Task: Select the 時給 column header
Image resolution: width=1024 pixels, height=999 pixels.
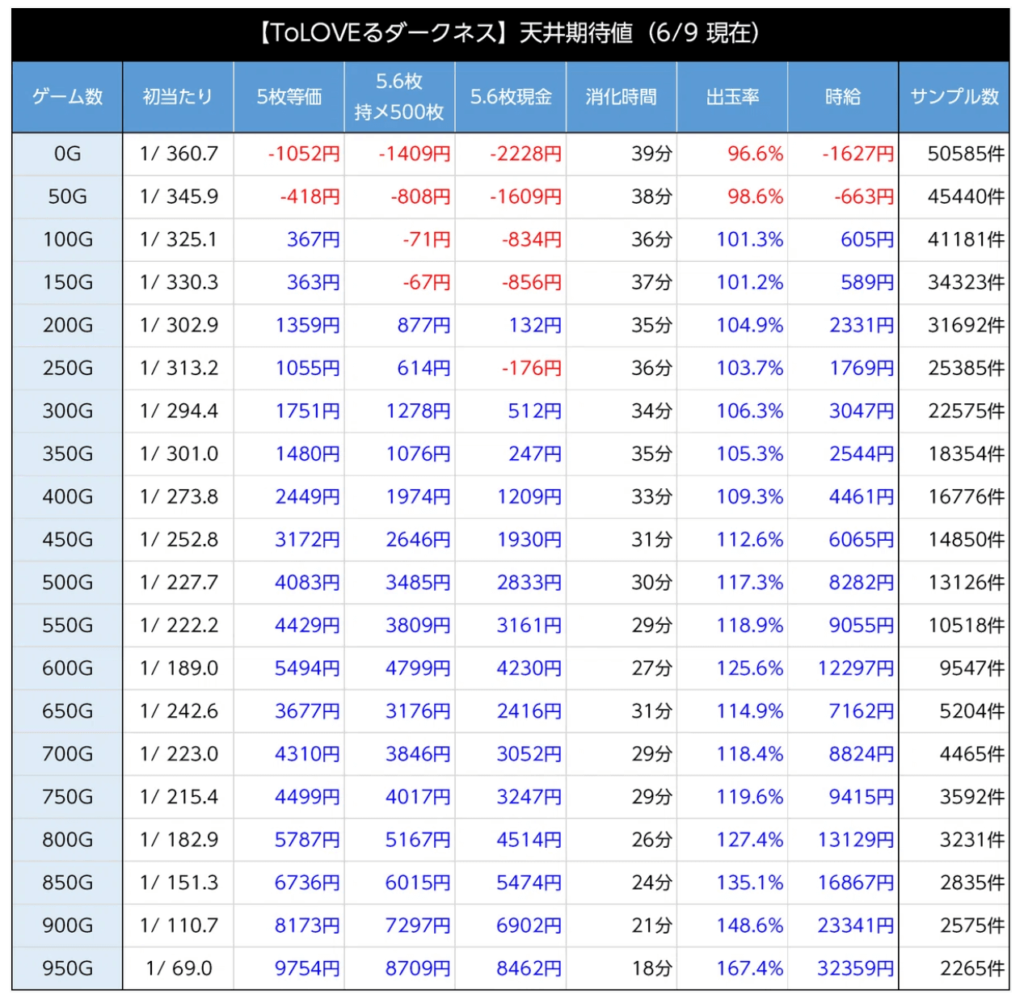Action: point(842,97)
